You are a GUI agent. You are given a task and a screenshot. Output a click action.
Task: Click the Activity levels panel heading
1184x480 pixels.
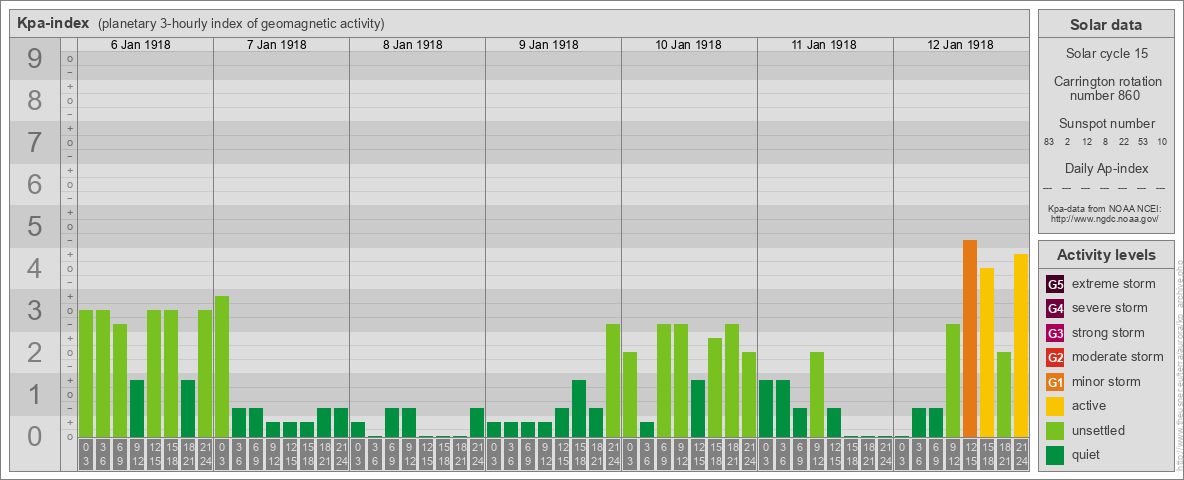(x=1106, y=255)
